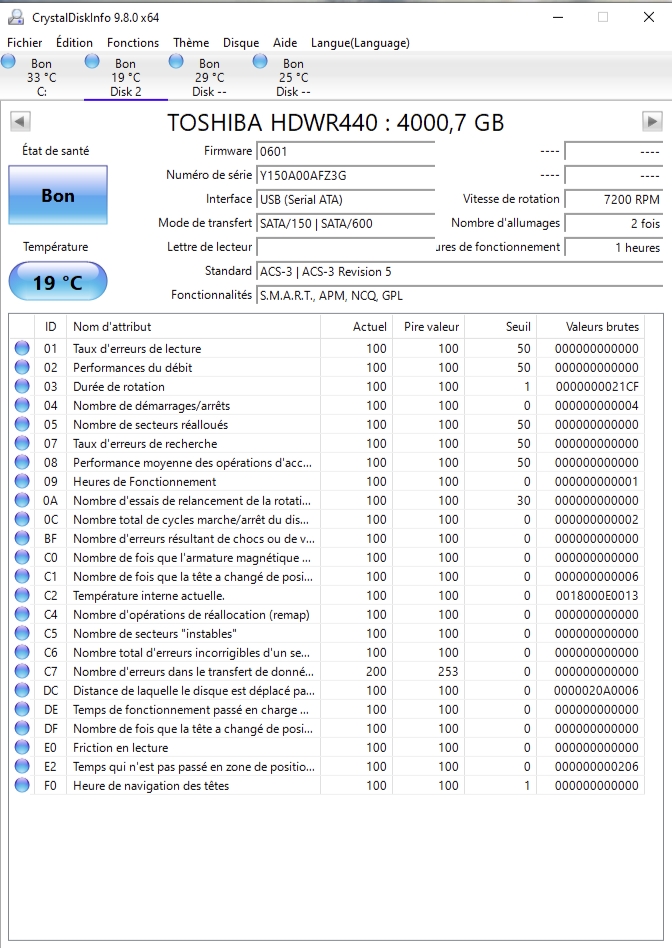Click the Fonctionnalités field with S.M.A.R.T.
The width and height of the screenshot is (672, 948).
(460, 296)
